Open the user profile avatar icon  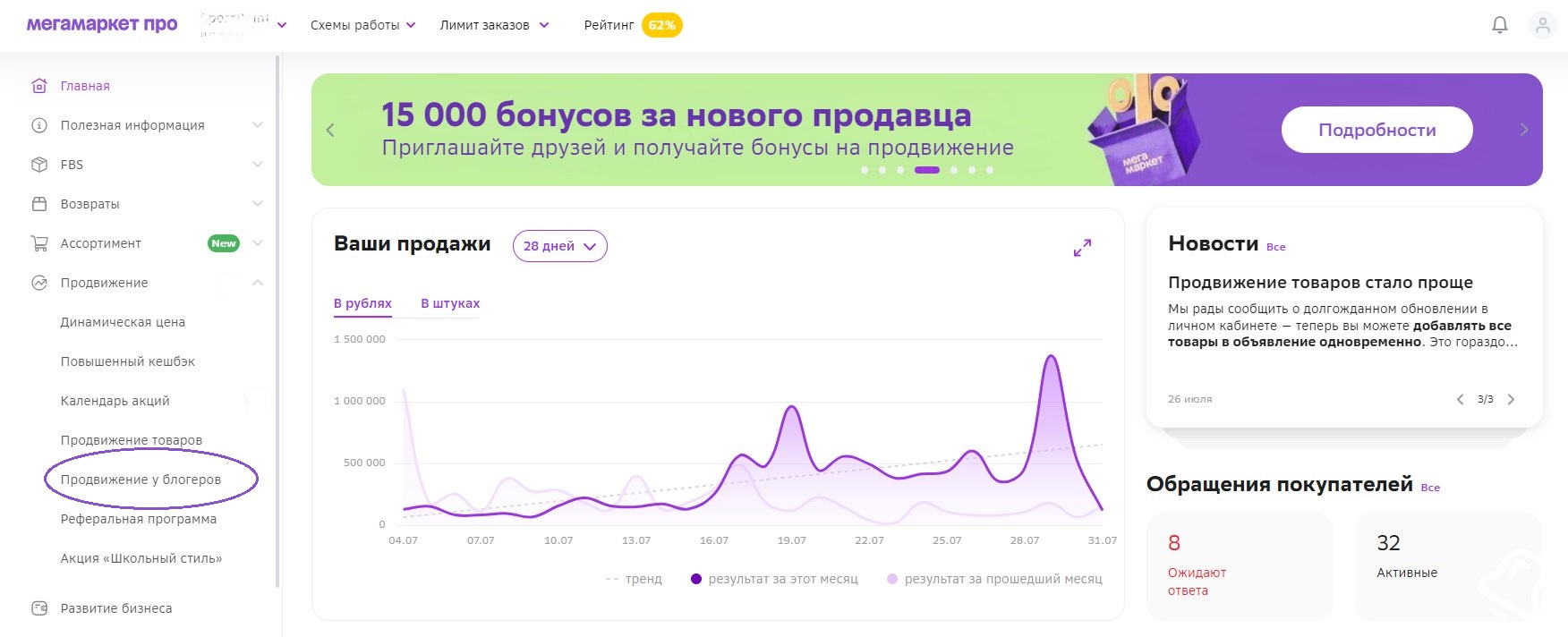pyautogui.click(x=1543, y=25)
